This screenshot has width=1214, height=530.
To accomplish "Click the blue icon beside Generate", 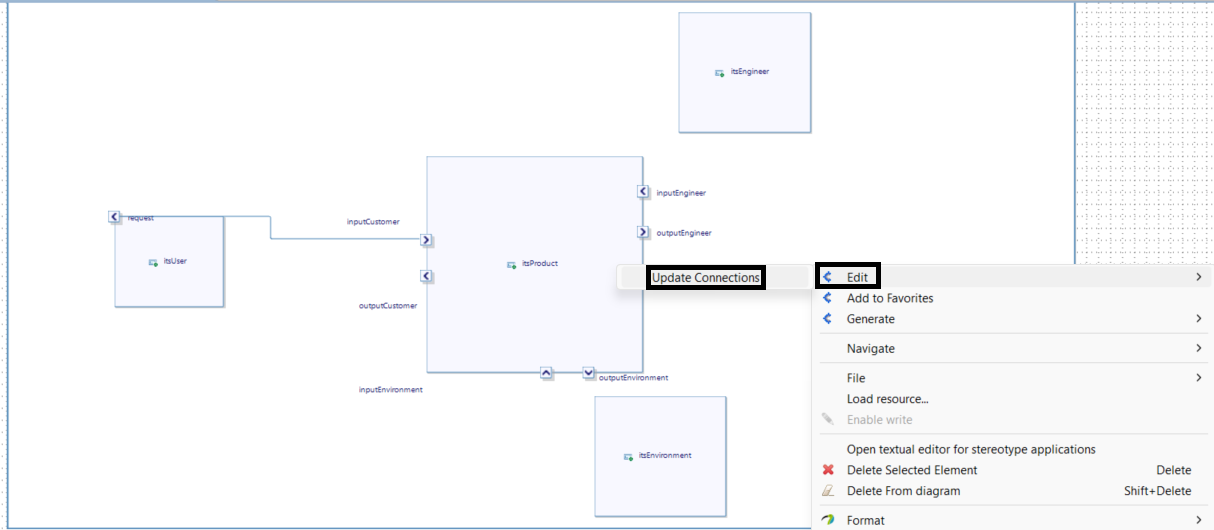I will point(827,319).
